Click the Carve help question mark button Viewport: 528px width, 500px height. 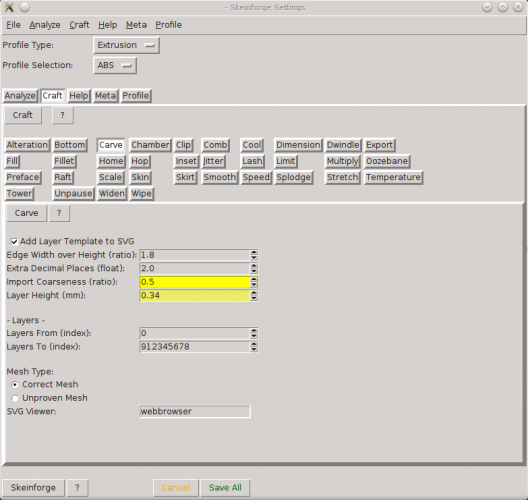(x=59, y=213)
